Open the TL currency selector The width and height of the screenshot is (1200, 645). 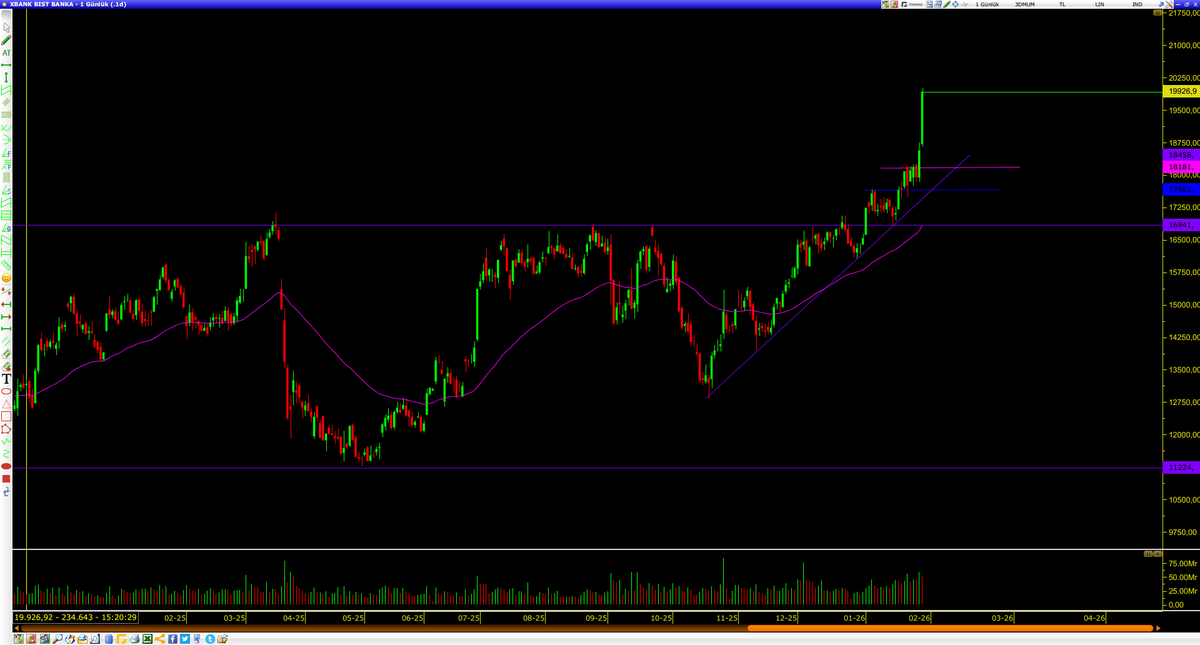(1062, 5)
